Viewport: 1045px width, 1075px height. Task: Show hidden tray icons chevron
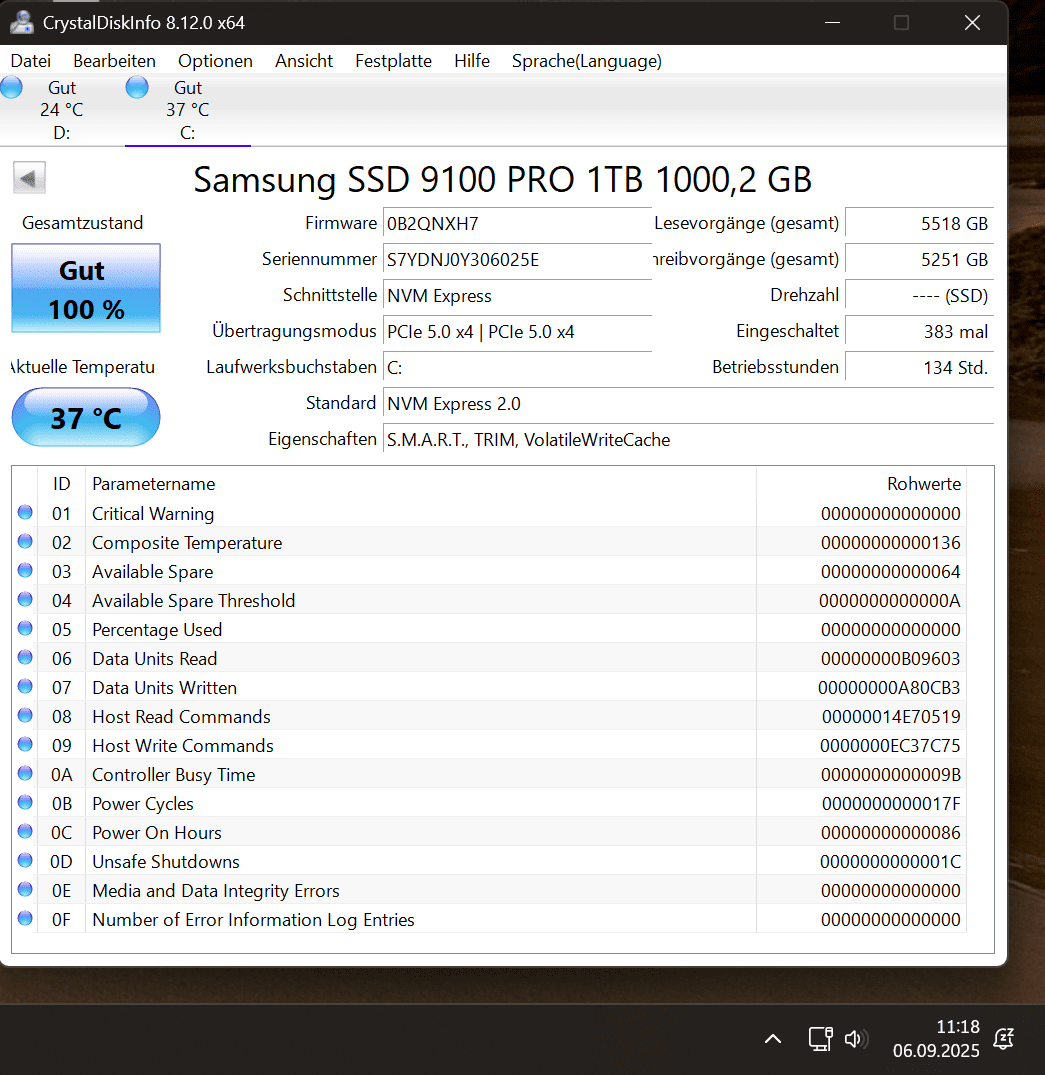click(x=773, y=1039)
